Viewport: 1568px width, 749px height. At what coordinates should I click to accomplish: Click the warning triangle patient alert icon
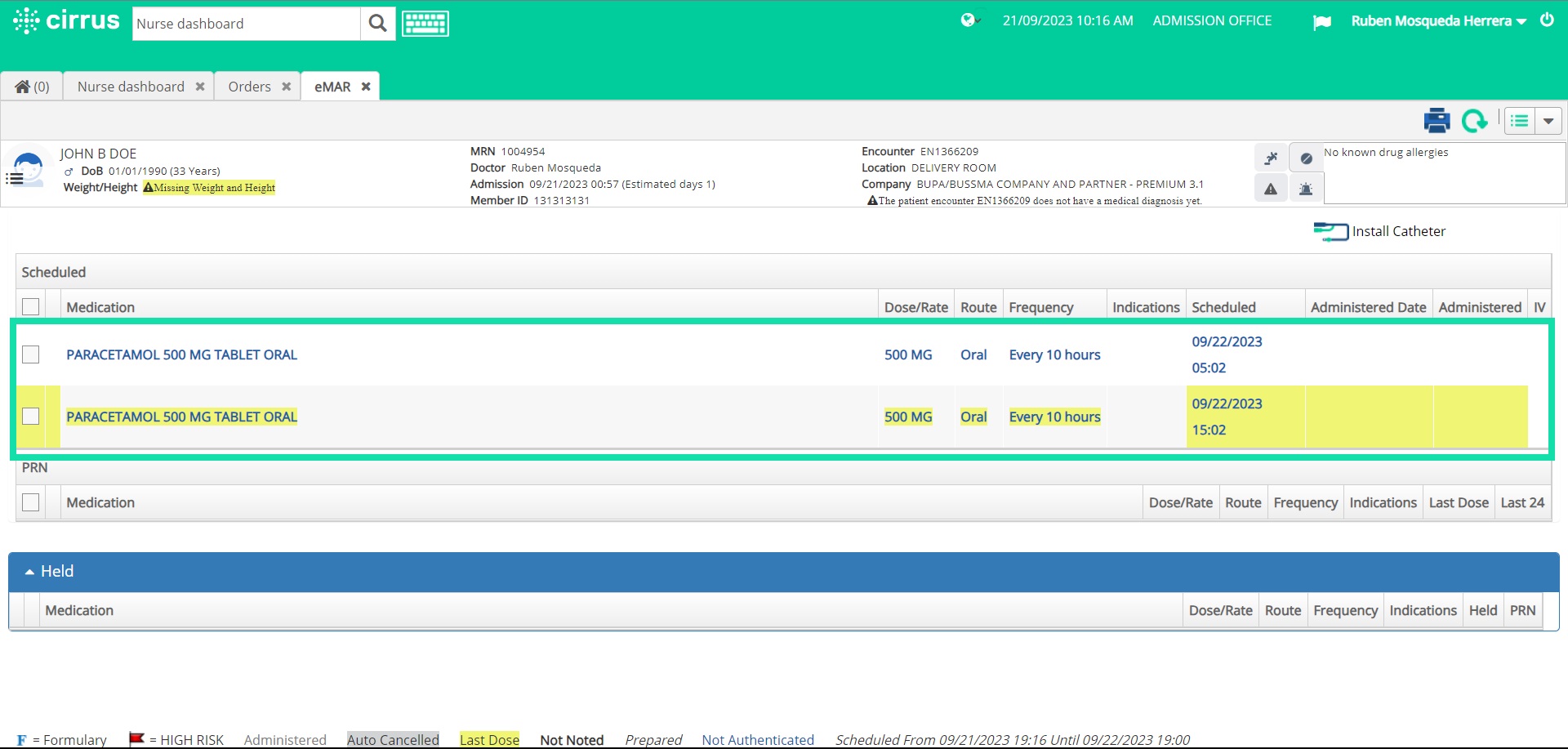pyautogui.click(x=1270, y=188)
